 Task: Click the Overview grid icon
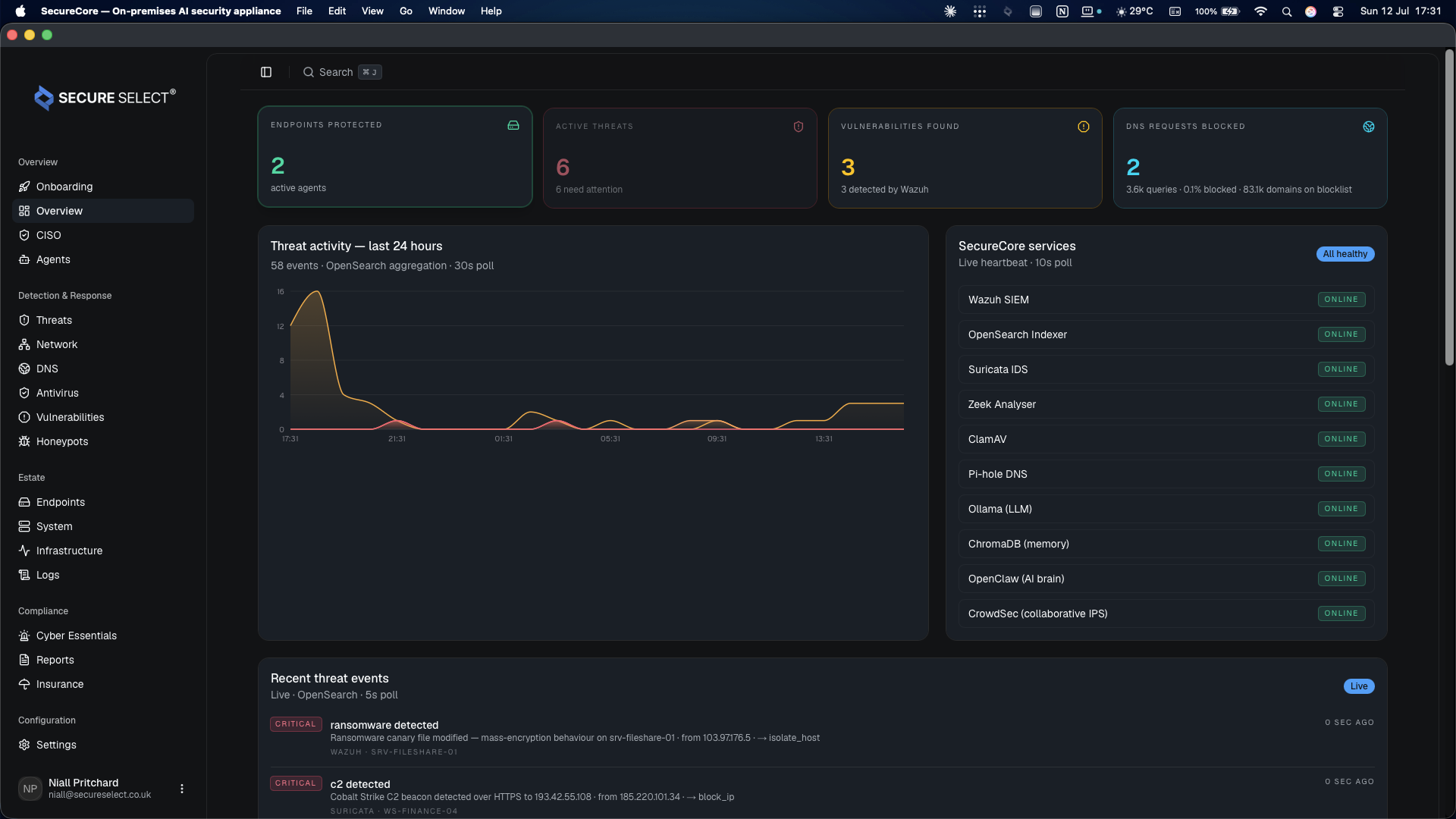coord(24,211)
